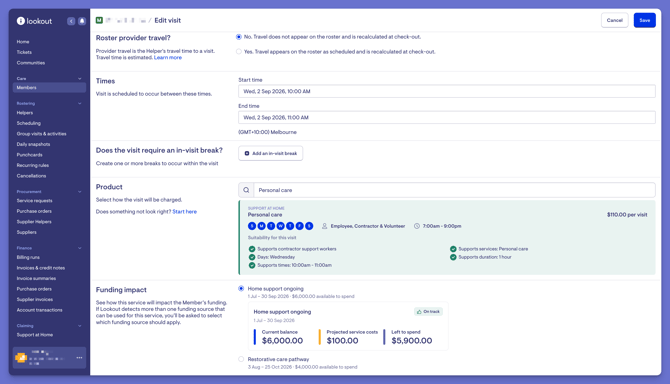The width and height of the screenshot is (670, 384).
Task: Click the Saturday day badge on Personal care
Action: (x=309, y=226)
